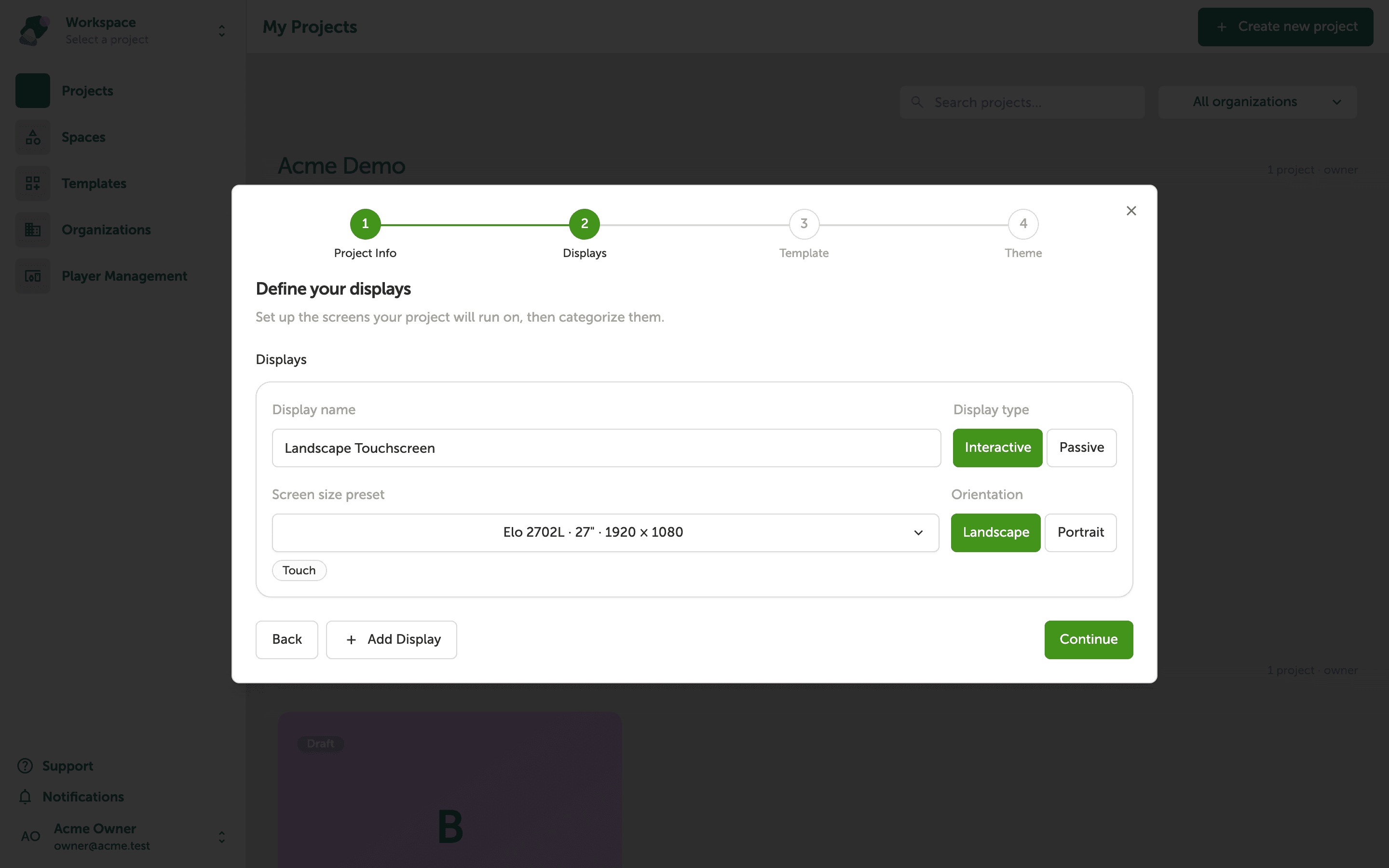Click the AO user avatar

coord(30,837)
